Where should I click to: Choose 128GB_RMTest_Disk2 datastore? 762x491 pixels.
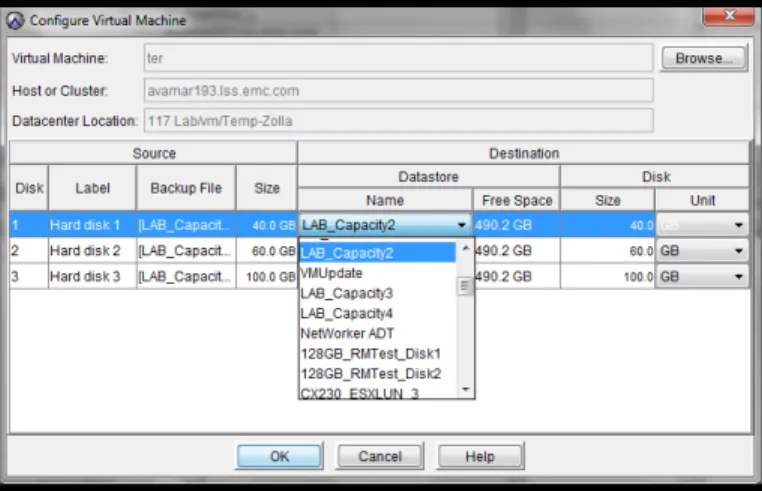point(378,373)
